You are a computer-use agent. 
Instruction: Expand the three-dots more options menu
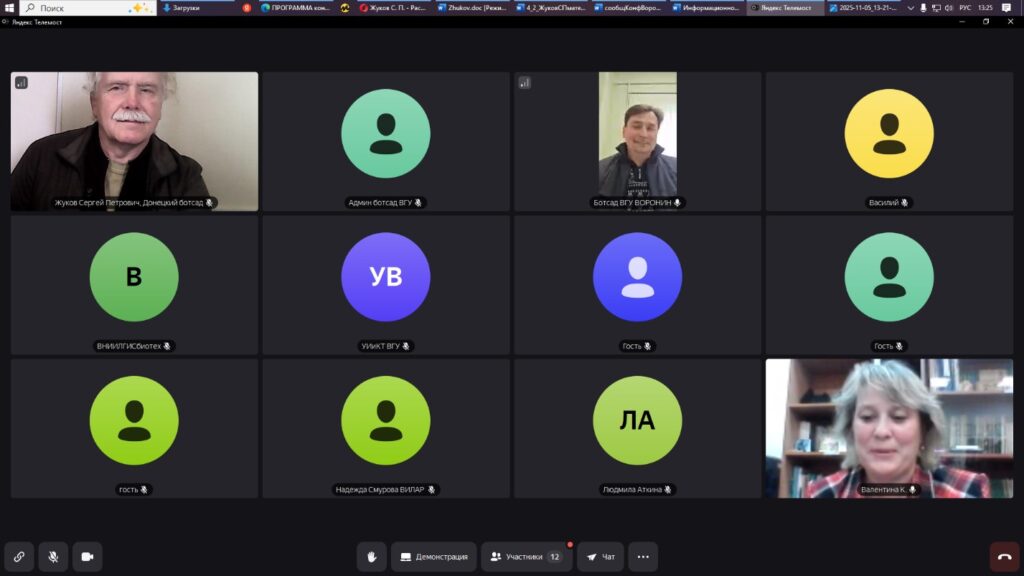tap(643, 557)
